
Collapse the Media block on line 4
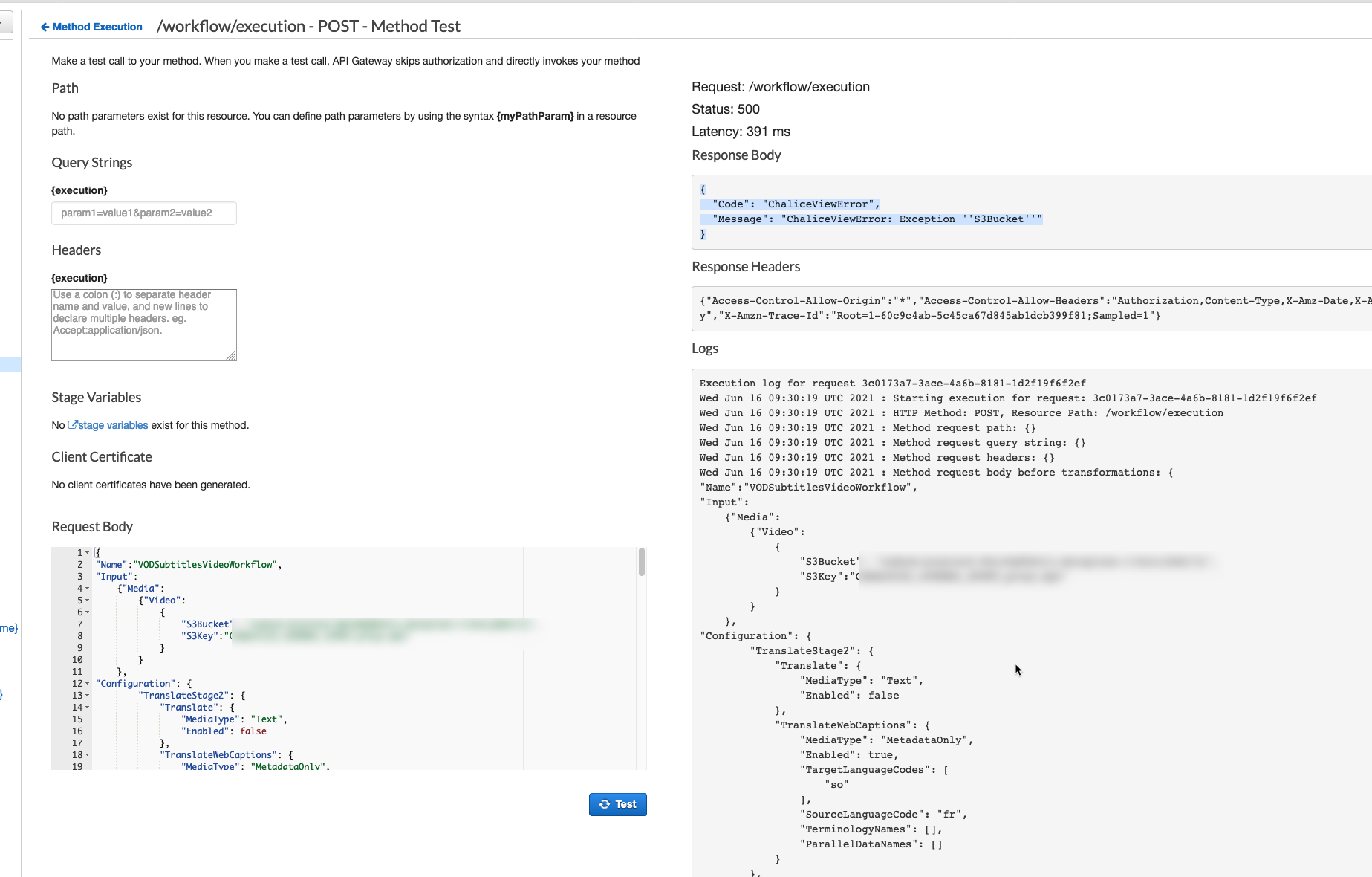(x=87, y=588)
